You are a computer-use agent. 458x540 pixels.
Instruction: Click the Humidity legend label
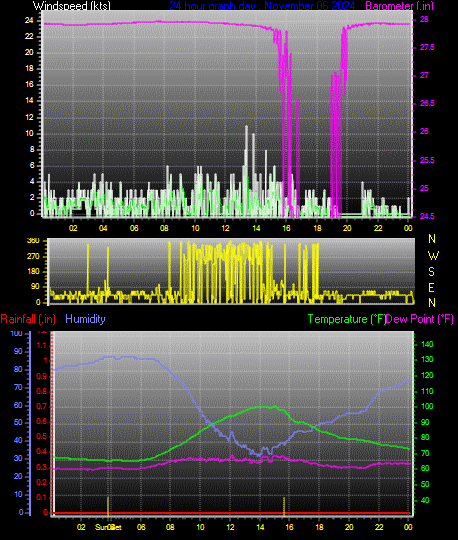point(85,319)
